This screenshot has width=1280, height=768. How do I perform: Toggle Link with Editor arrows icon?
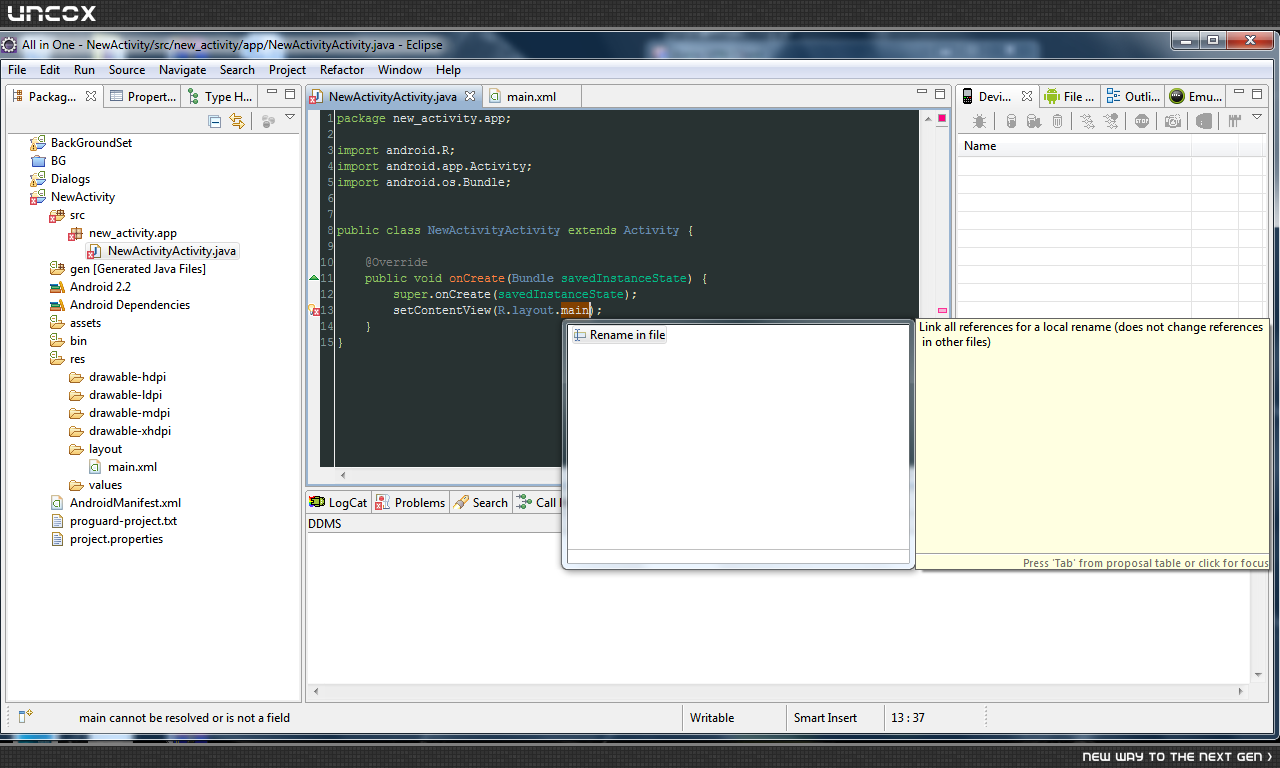pos(237,121)
